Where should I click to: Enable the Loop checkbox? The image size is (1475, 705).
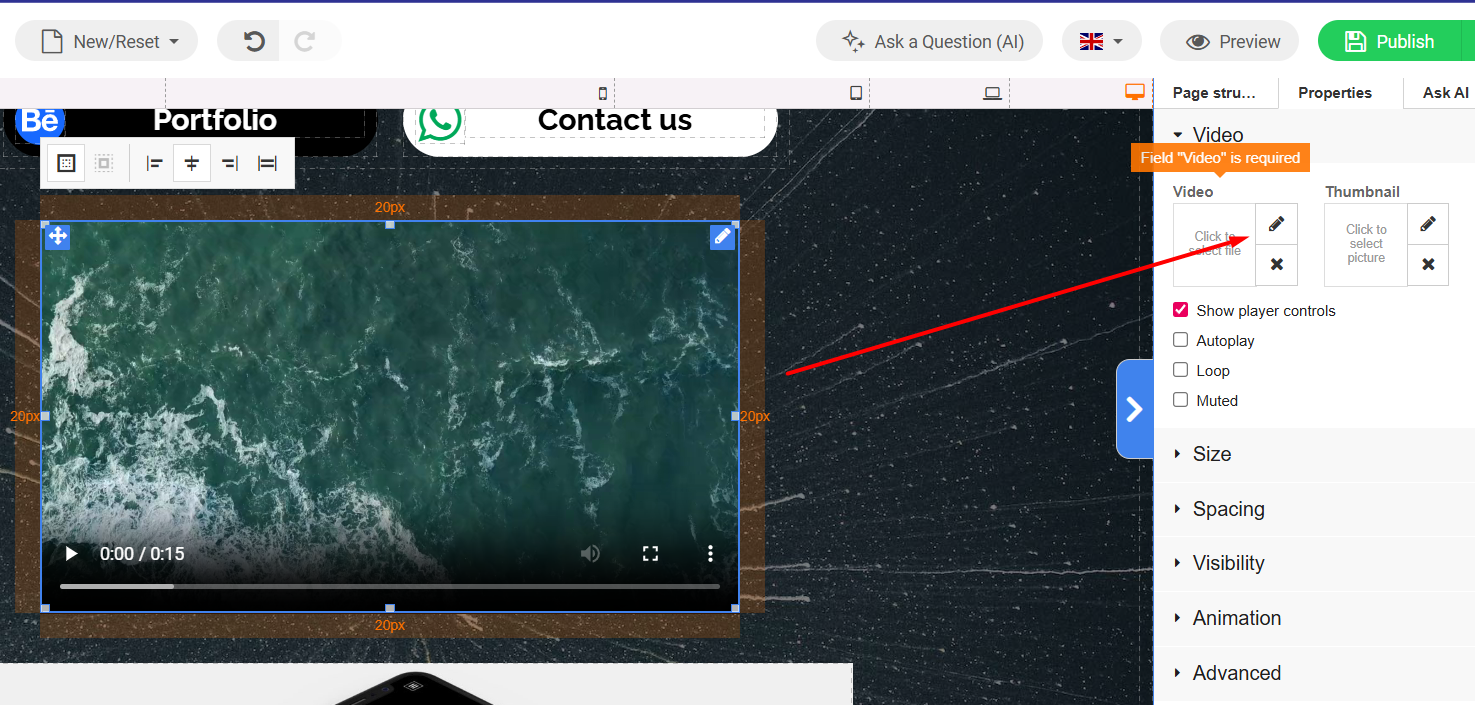pos(1181,370)
